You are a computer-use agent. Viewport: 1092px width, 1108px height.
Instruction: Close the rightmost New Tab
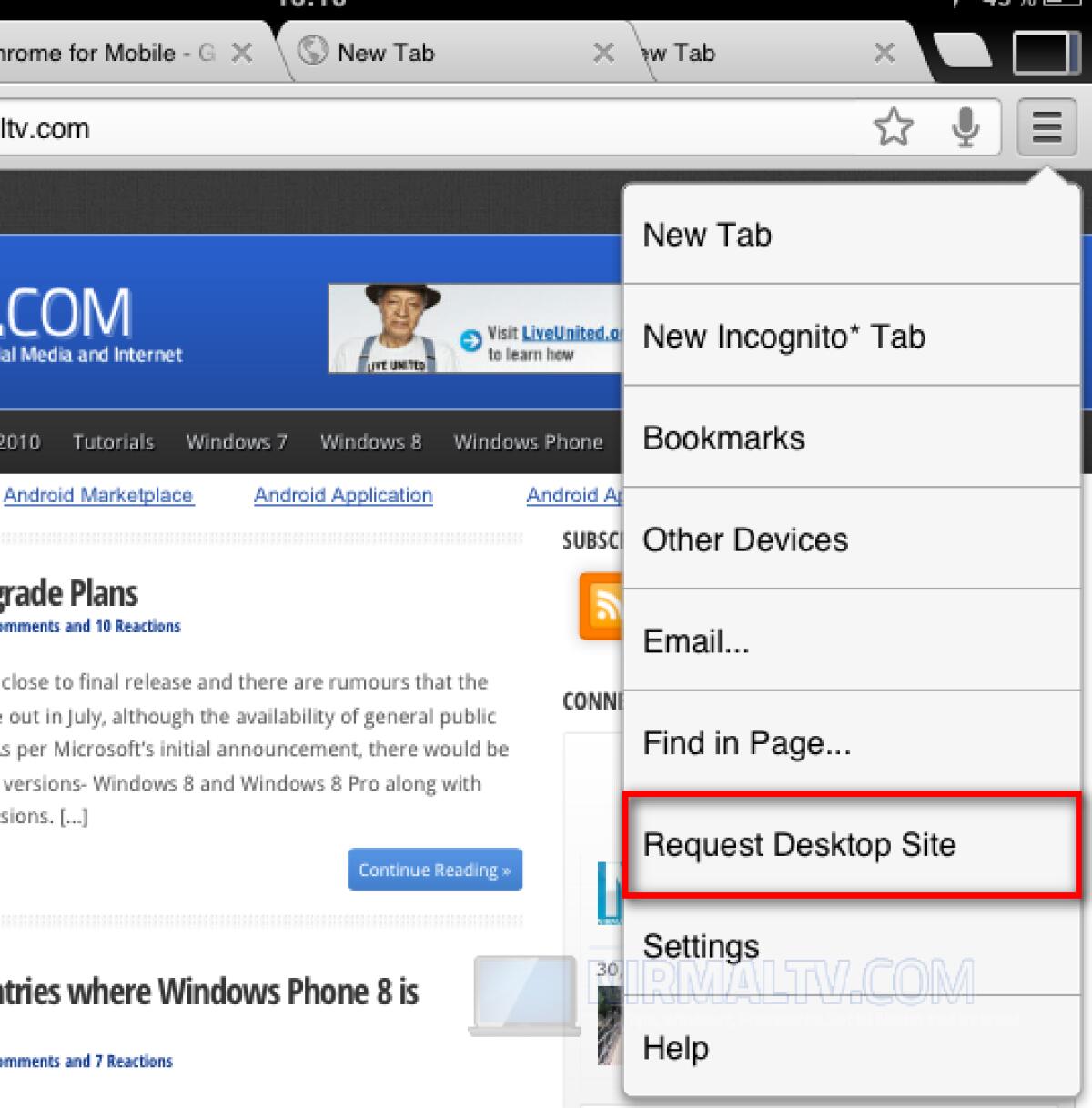pos(884,53)
